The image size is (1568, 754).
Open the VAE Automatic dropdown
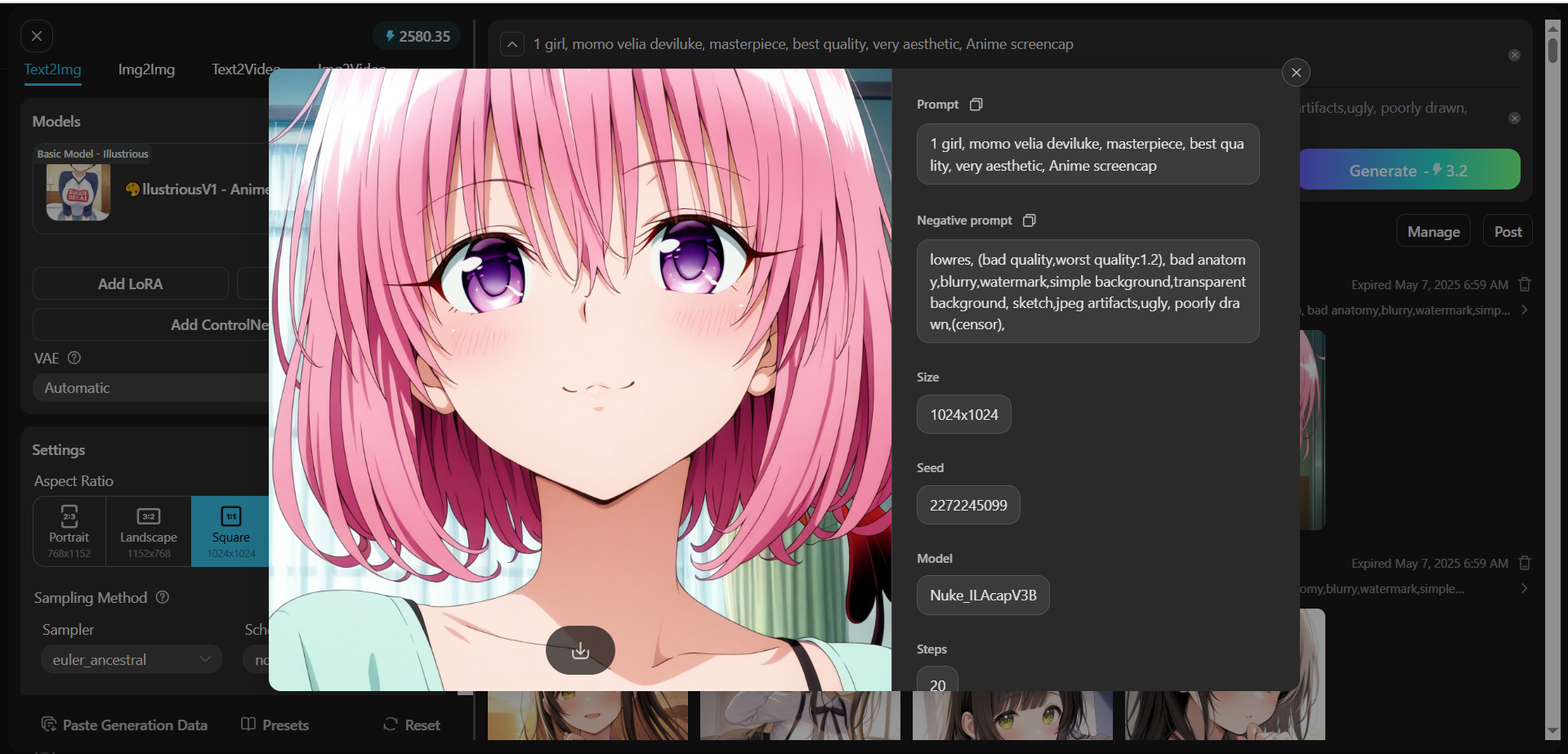(152, 388)
